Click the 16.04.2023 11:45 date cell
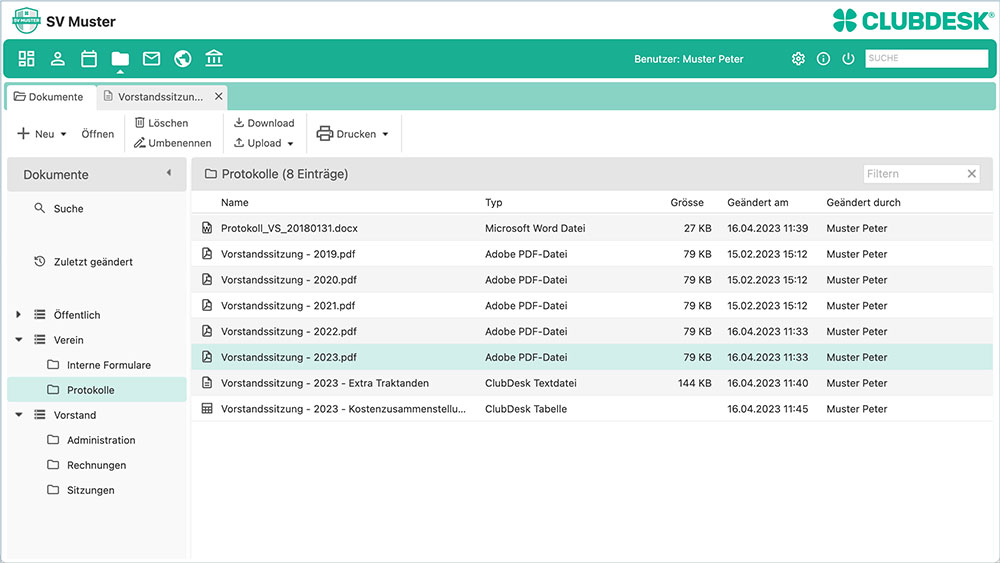The width and height of the screenshot is (1000, 563). tap(768, 409)
